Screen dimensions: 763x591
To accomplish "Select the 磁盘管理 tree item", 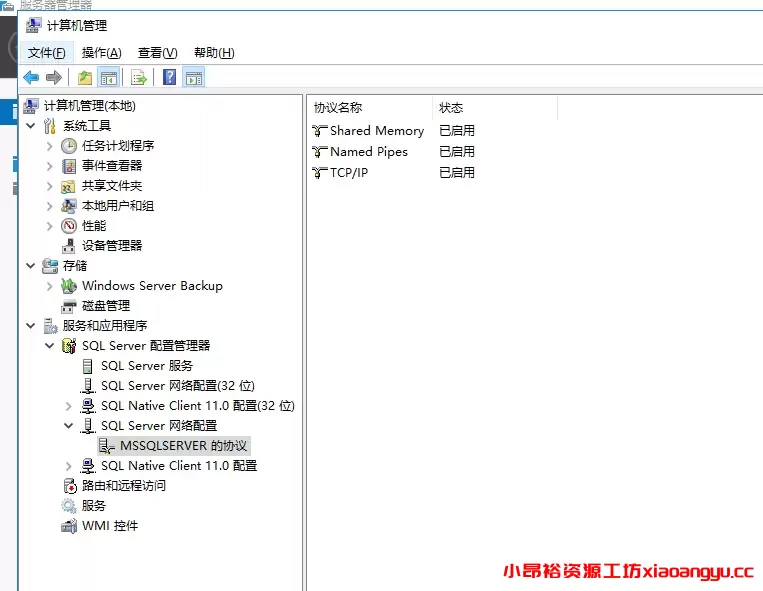I will 106,306.
